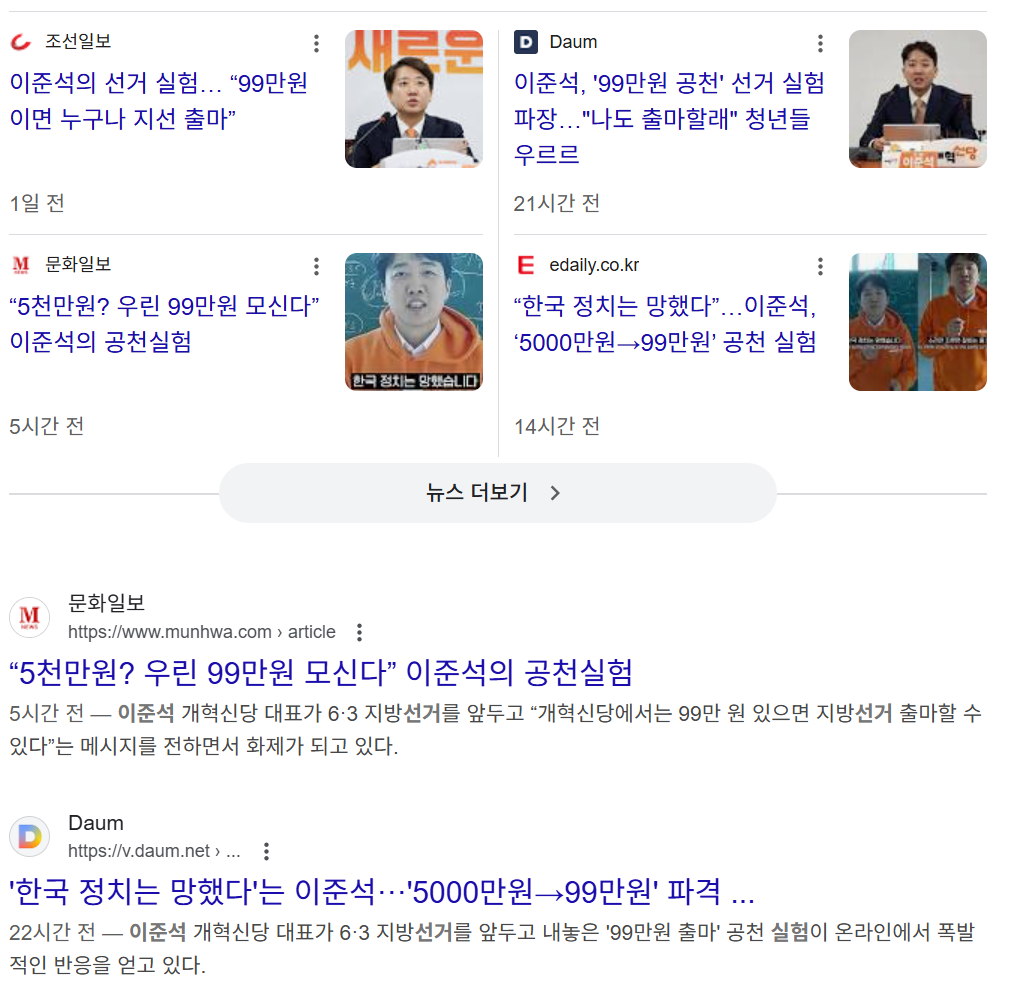Click the edaily red E logo icon
The height and width of the screenshot is (993, 1010).
(x=526, y=265)
